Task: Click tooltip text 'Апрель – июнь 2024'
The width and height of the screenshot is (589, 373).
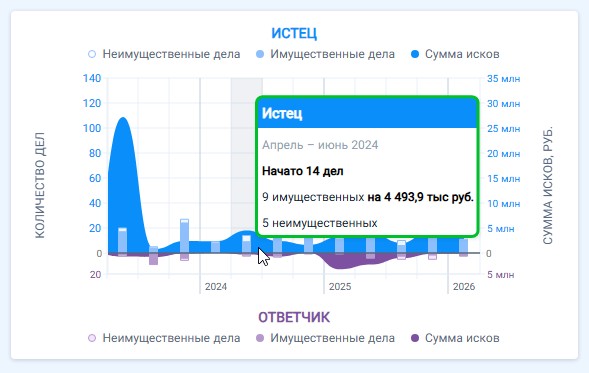Action: click(x=320, y=145)
